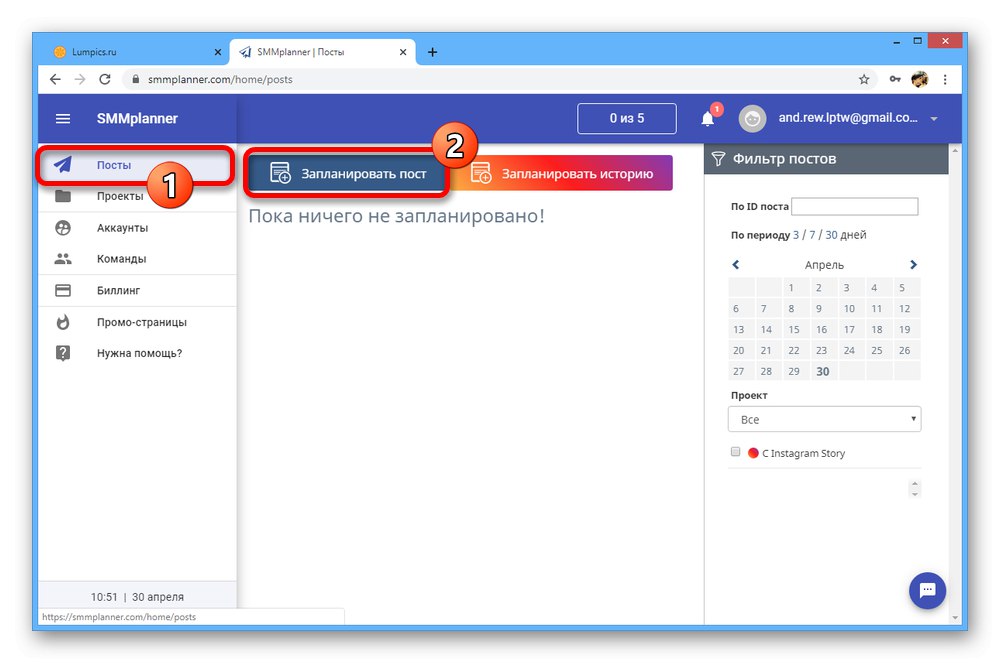Open the Chrome profile avatar

(920, 79)
